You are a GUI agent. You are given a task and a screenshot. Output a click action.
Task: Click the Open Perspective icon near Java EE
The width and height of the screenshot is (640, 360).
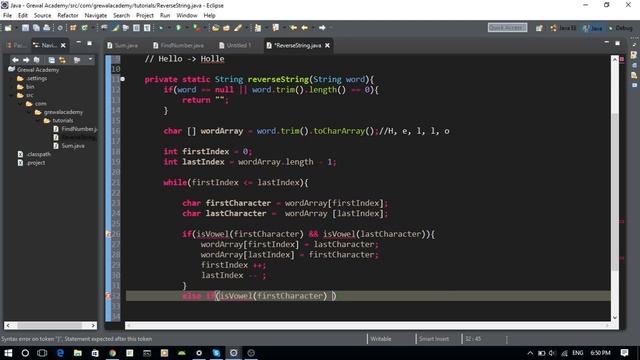pos(539,28)
